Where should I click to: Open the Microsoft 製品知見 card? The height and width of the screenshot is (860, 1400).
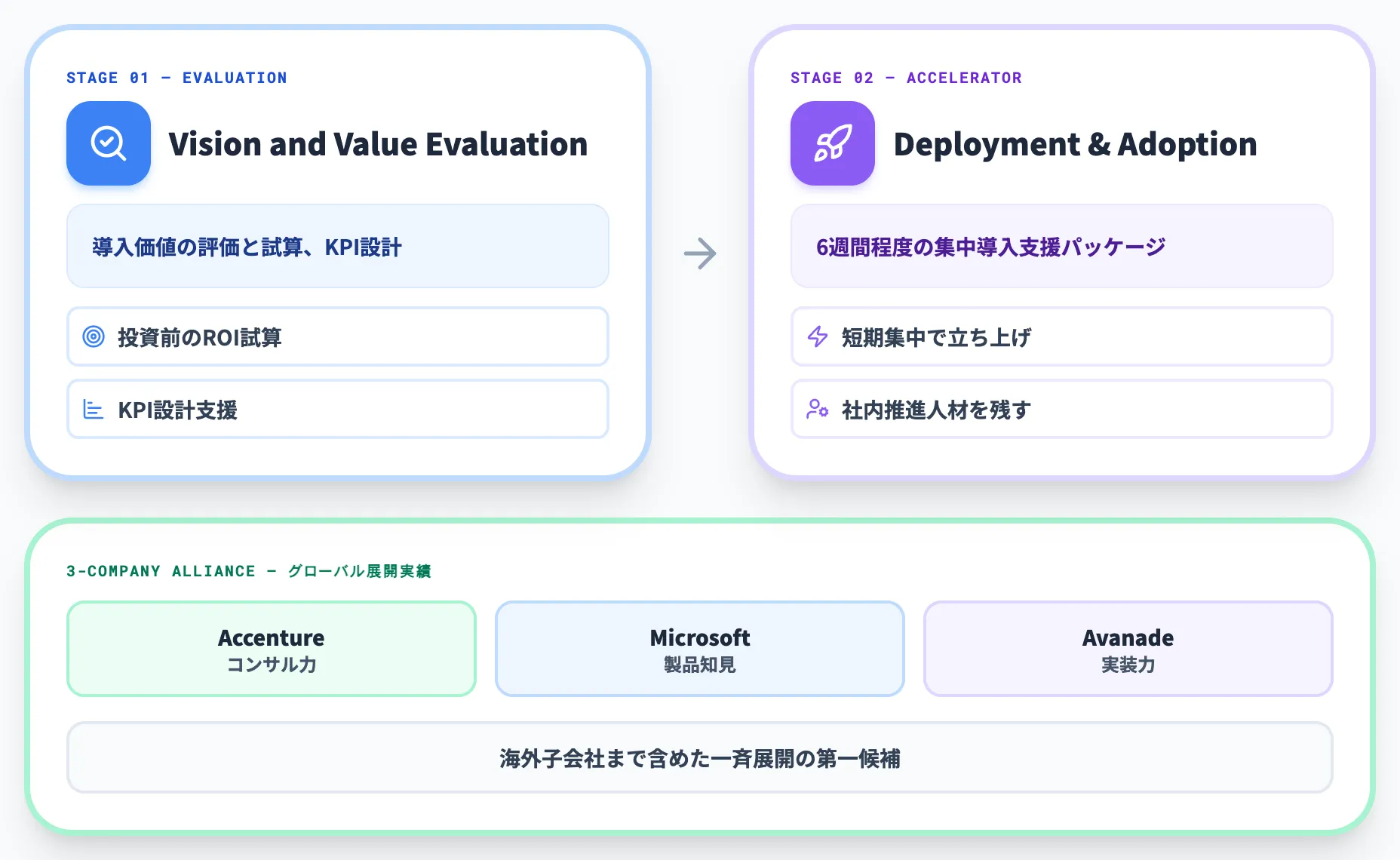click(x=700, y=649)
